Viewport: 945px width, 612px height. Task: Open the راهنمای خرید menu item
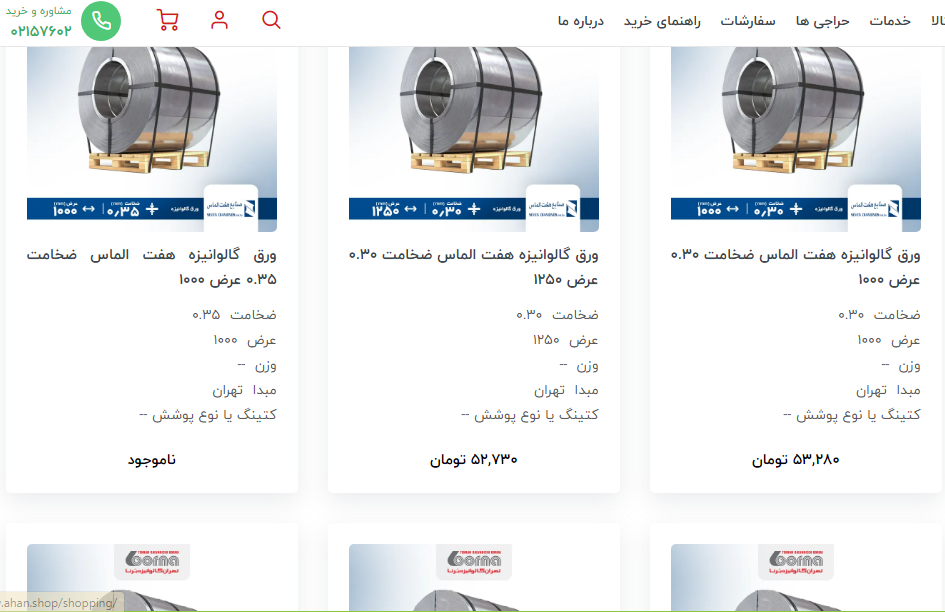tap(662, 21)
